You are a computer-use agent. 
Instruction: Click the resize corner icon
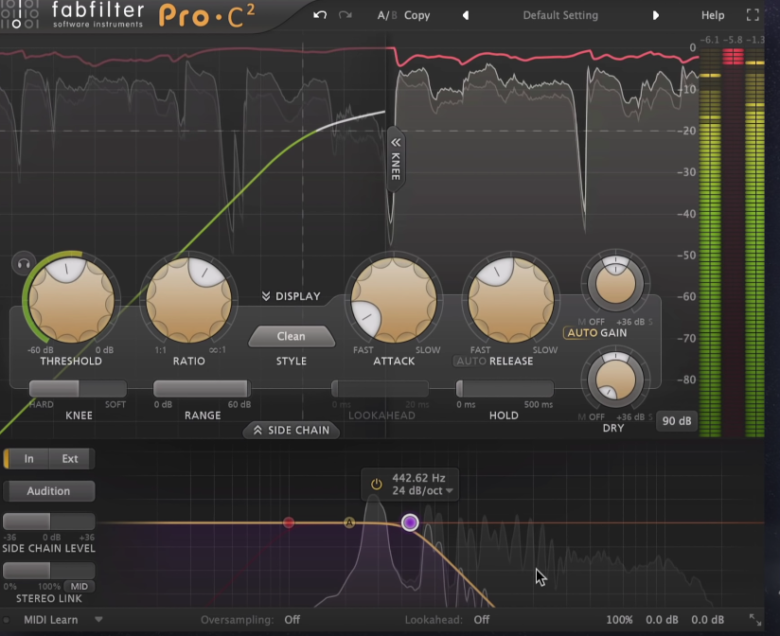(x=755, y=620)
